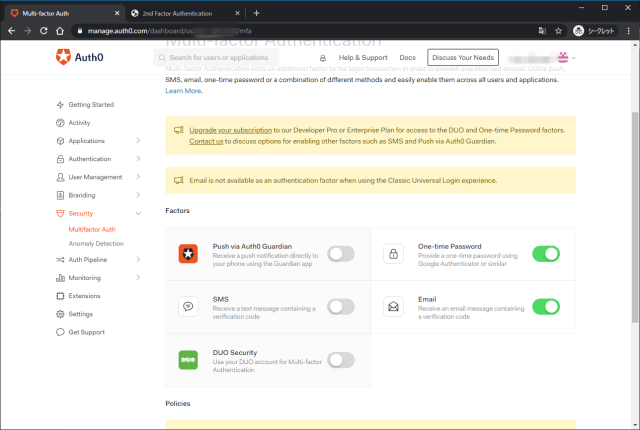The height and width of the screenshot is (430, 640).
Task: Enable the Push via Auth0 Guardian toggle
Action: (341, 254)
